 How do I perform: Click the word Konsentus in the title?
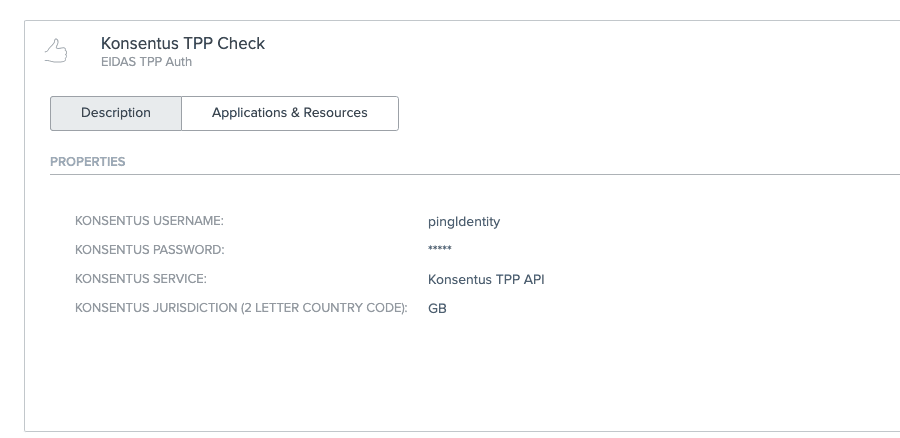pos(139,44)
